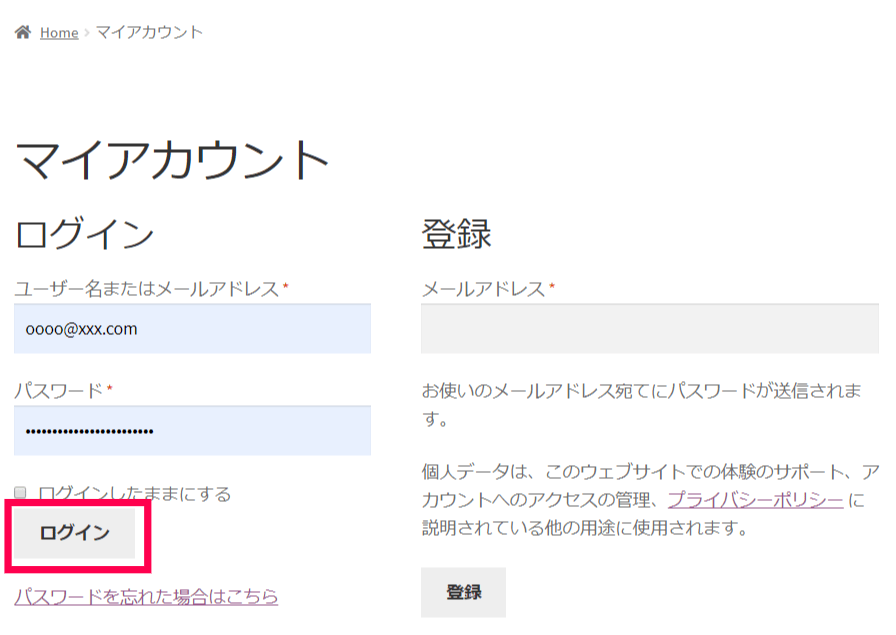This screenshot has width=896, height=635.
Task: Click the マイアカウント page heading
Action: 171,161
